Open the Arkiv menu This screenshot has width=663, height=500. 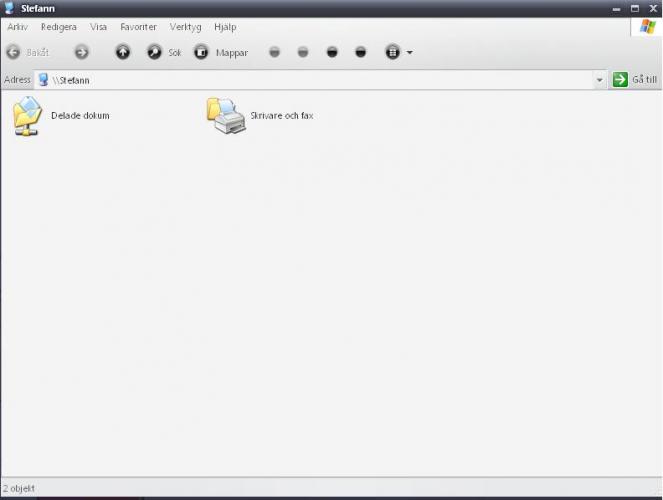coord(17,27)
